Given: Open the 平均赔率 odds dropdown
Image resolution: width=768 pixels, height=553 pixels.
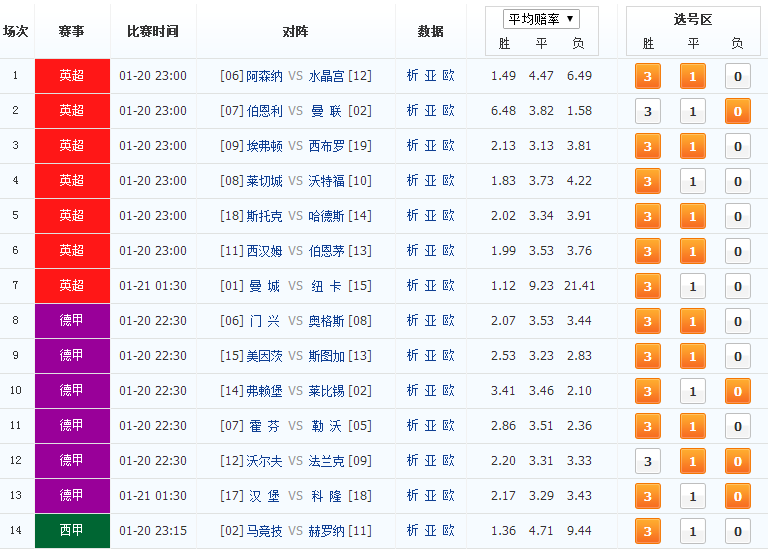Looking at the screenshot, I should [541, 19].
